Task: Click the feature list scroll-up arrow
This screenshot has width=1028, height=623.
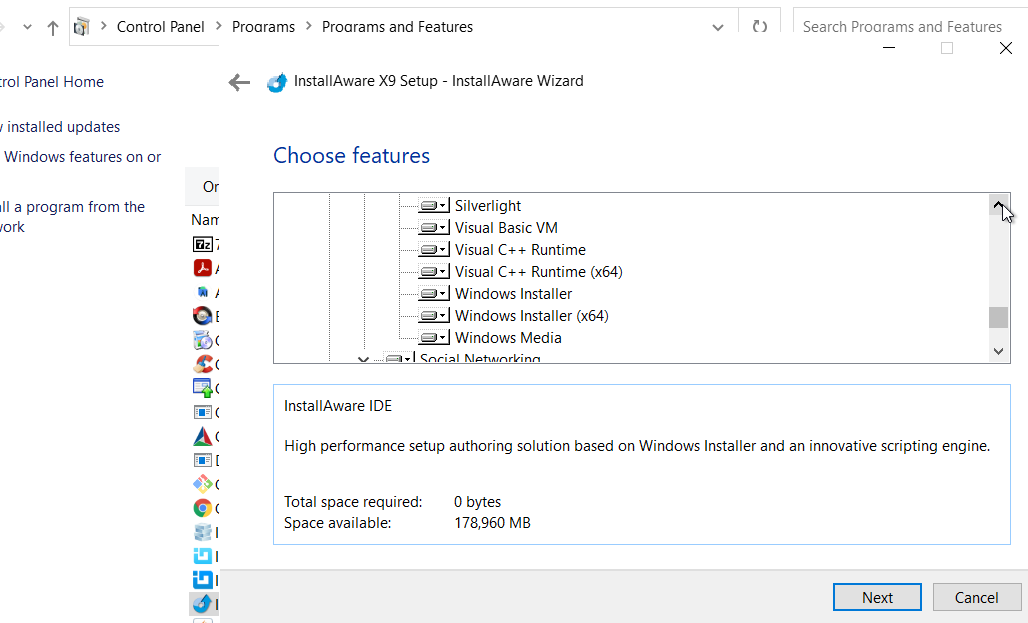Action: click(x=998, y=205)
